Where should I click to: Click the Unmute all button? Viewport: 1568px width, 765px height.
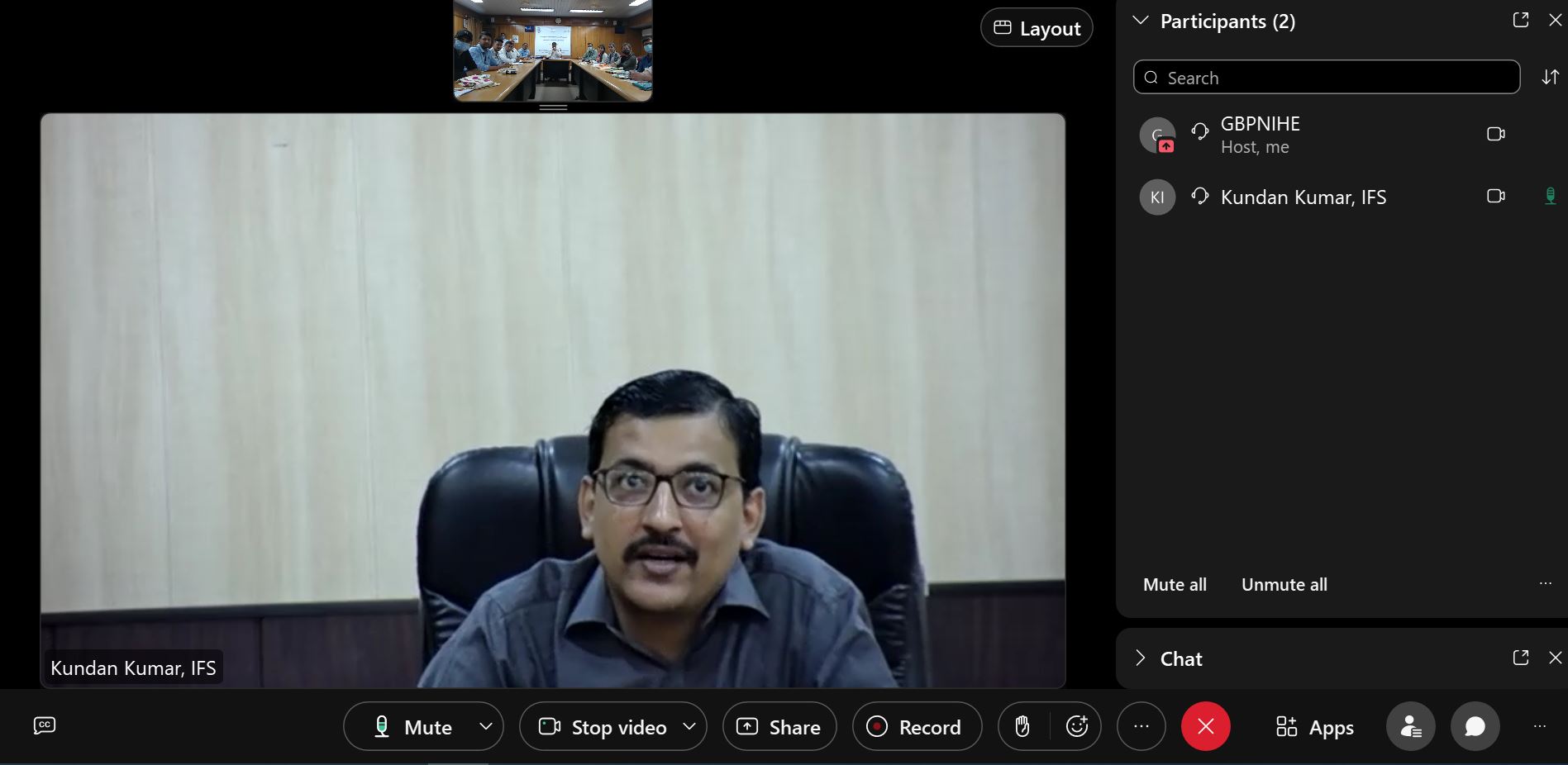(1284, 584)
